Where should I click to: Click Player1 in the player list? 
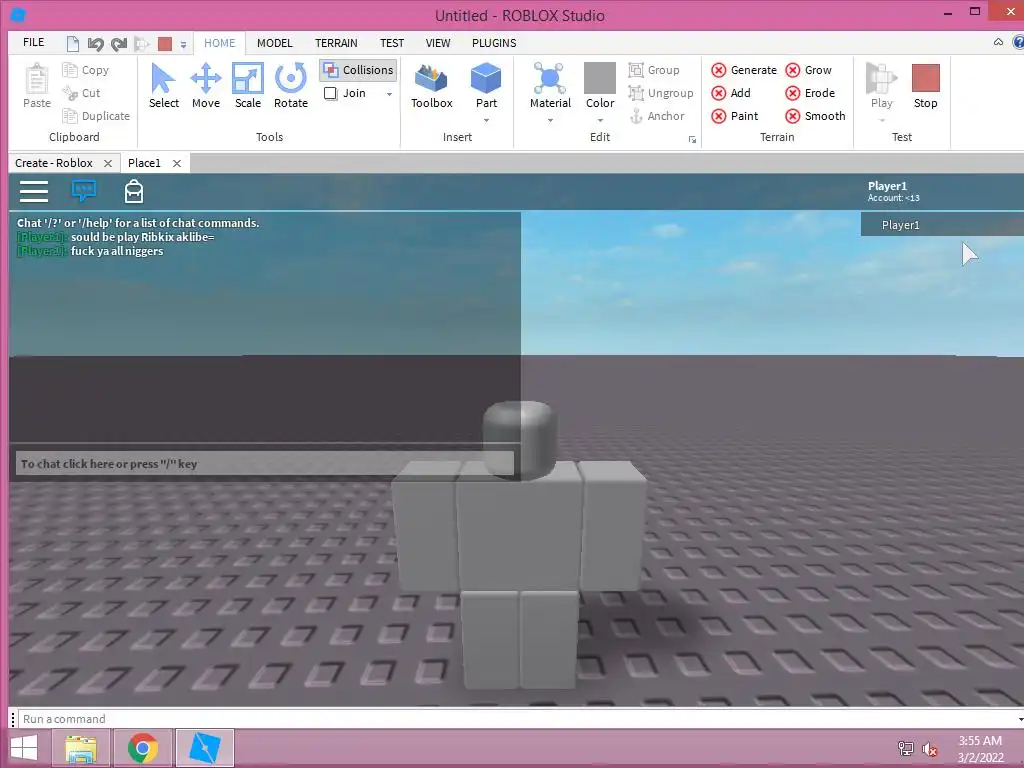click(942, 225)
